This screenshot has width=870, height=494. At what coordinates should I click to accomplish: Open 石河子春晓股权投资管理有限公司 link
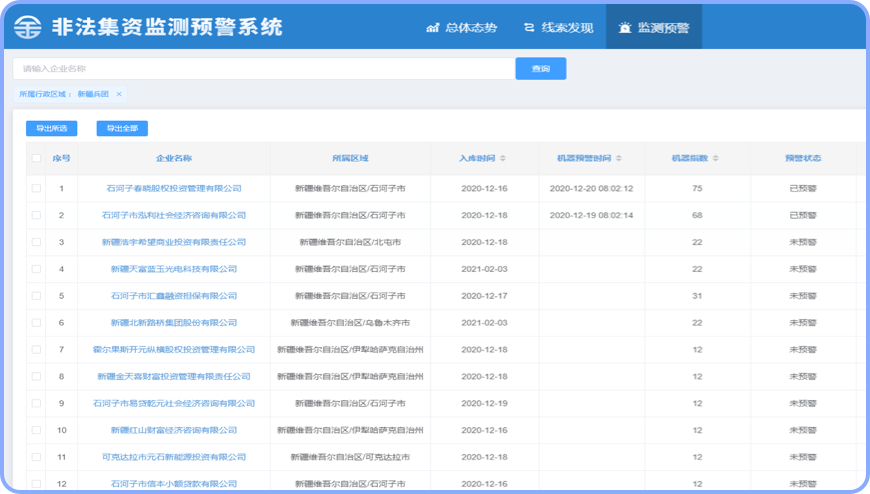[x=174, y=188]
